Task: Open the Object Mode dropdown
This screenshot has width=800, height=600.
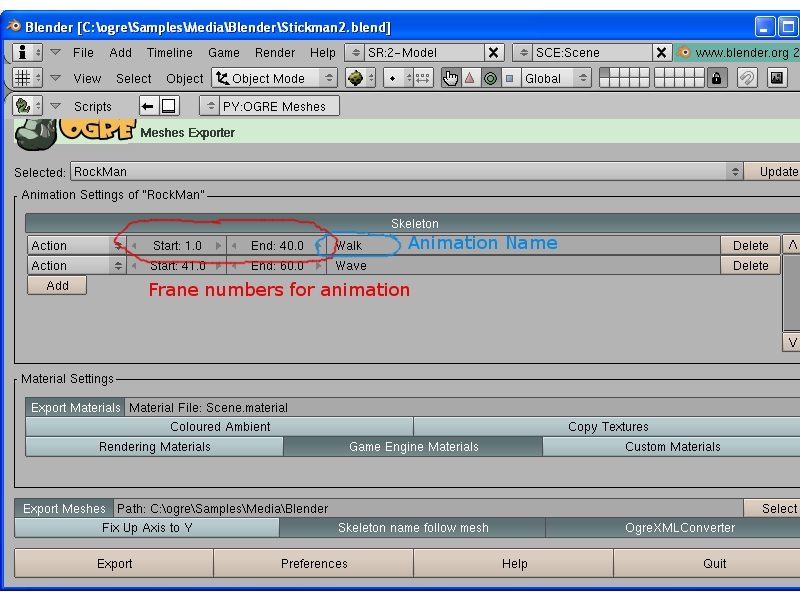Action: (x=274, y=78)
